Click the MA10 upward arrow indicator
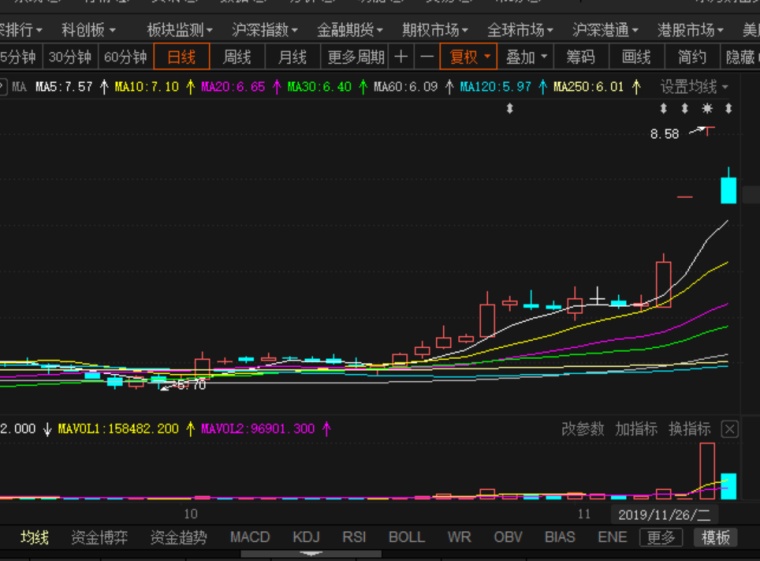The height and width of the screenshot is (561, 760). click(190, 87)
